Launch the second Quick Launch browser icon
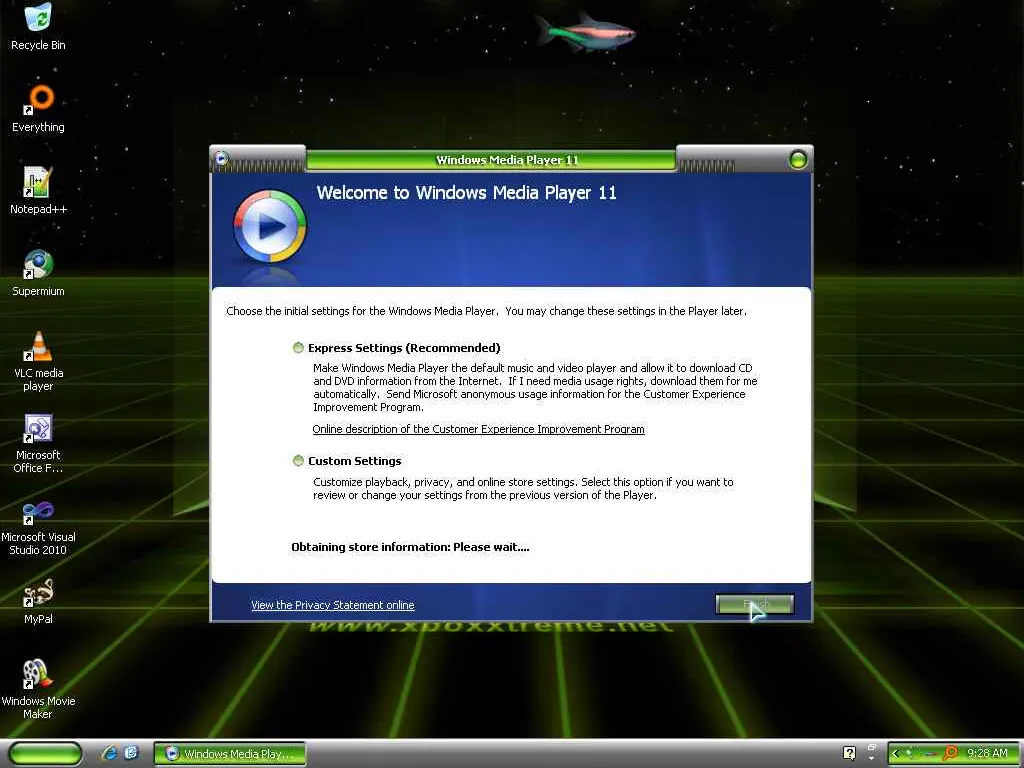1024x768 pixels. click(131, 753)
